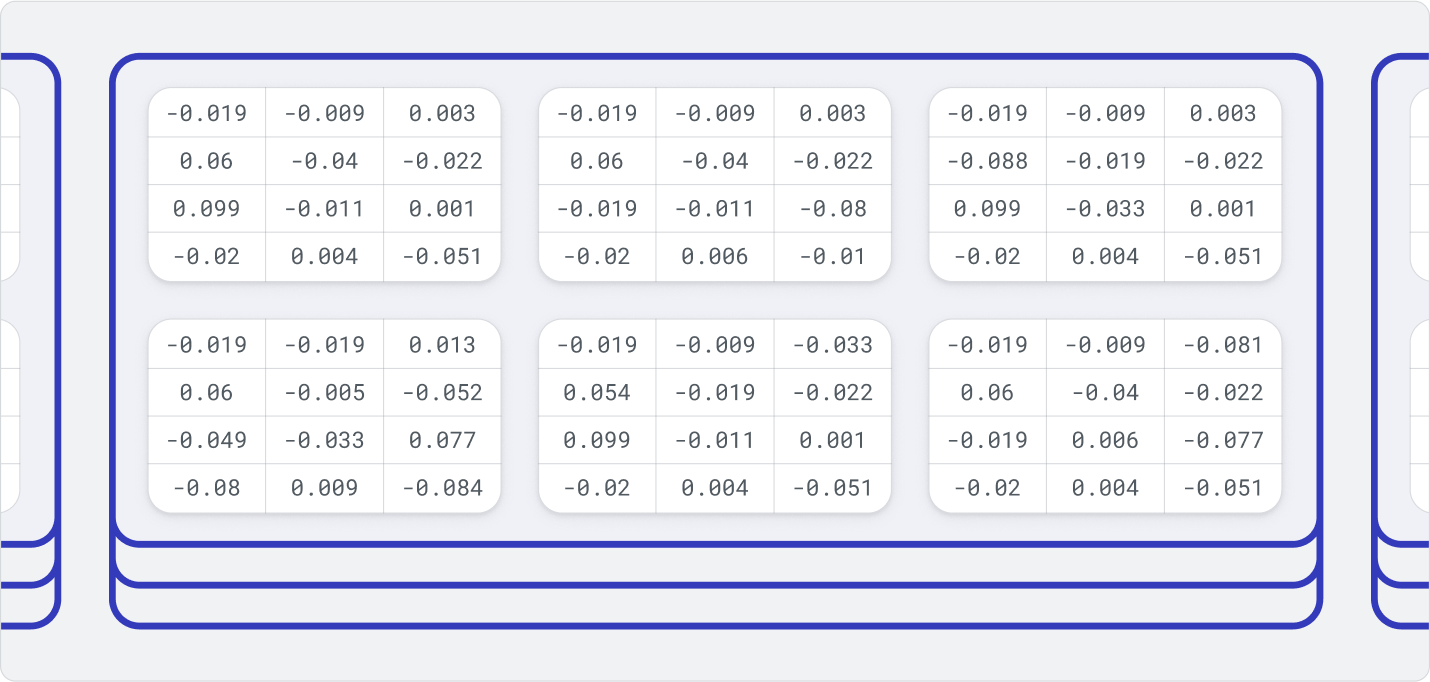
Task: Click the -0.077 matrix entry
Action: tap(1223, 440)
